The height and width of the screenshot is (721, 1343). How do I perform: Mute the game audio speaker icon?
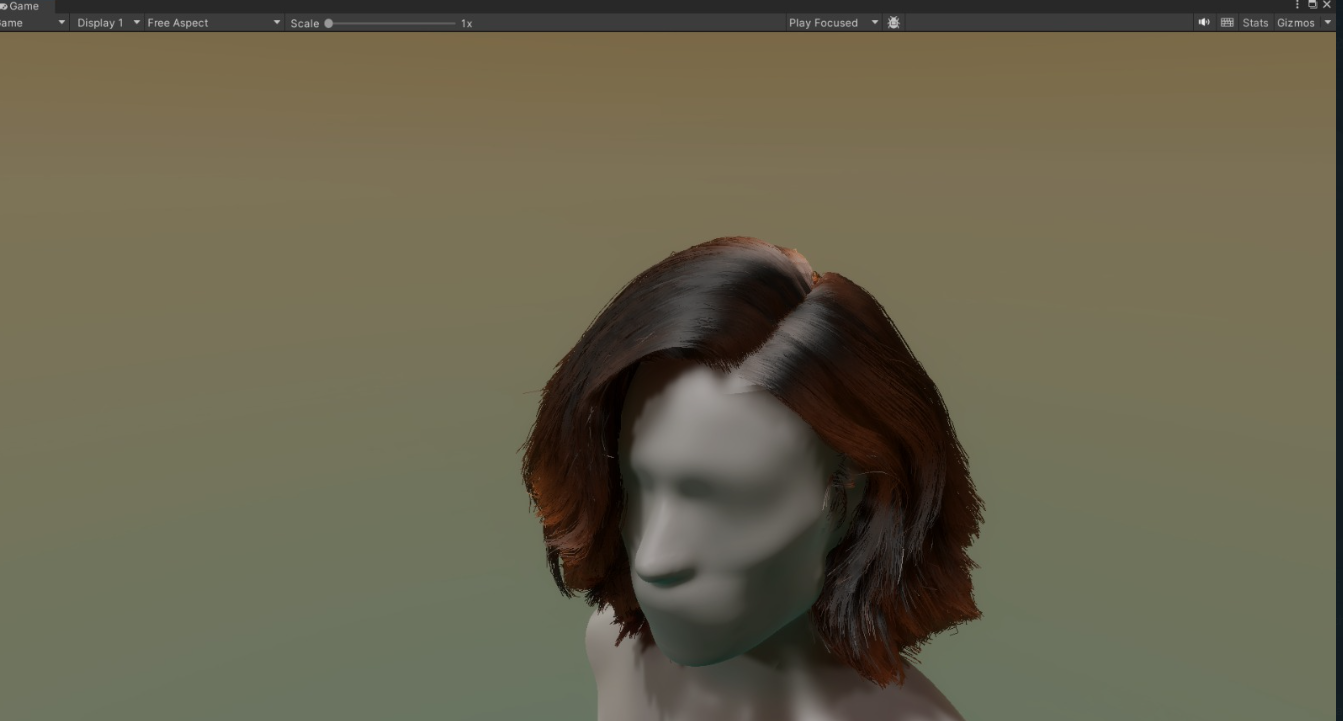pos(1204,23)
